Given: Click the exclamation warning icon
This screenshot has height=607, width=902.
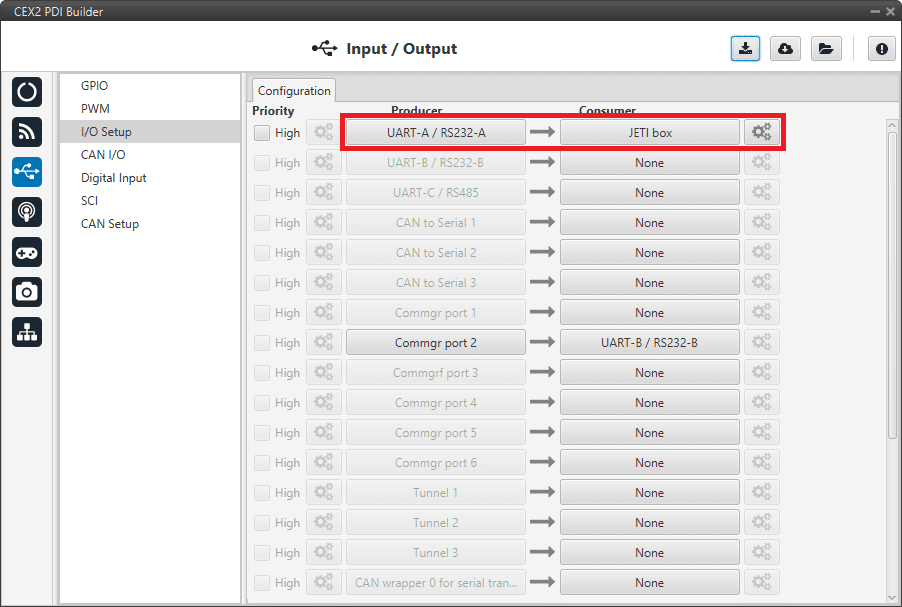Looking at the screenshot, I should tap(881, 49).
